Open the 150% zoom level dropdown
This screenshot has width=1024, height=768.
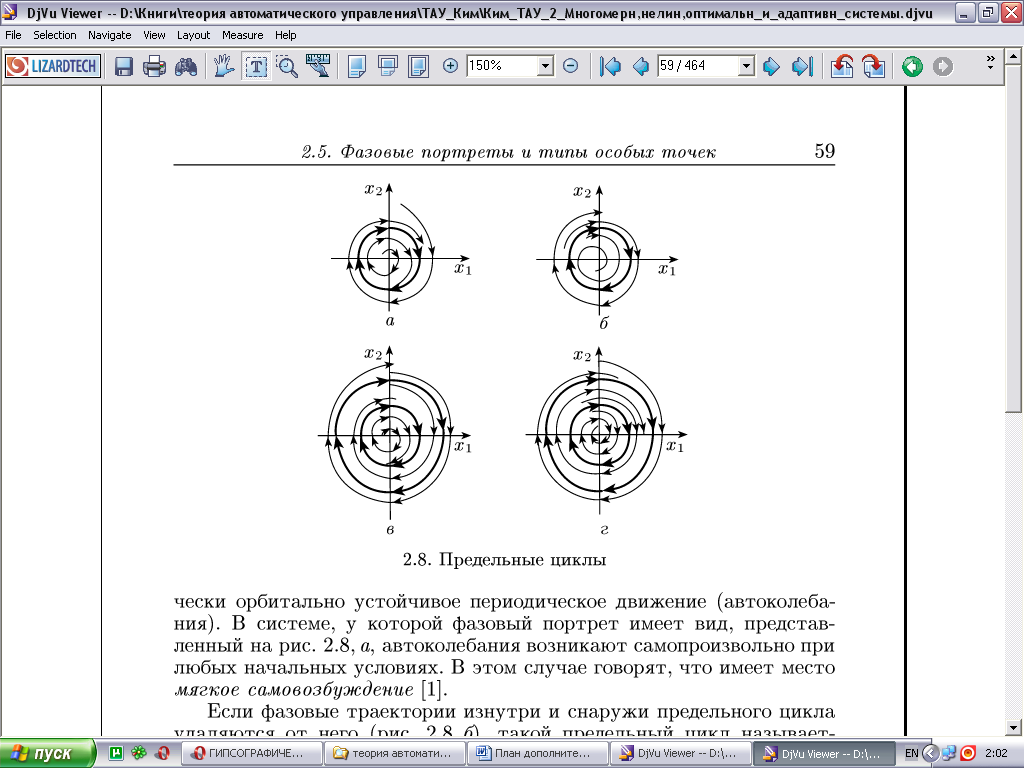click(545, 65)
